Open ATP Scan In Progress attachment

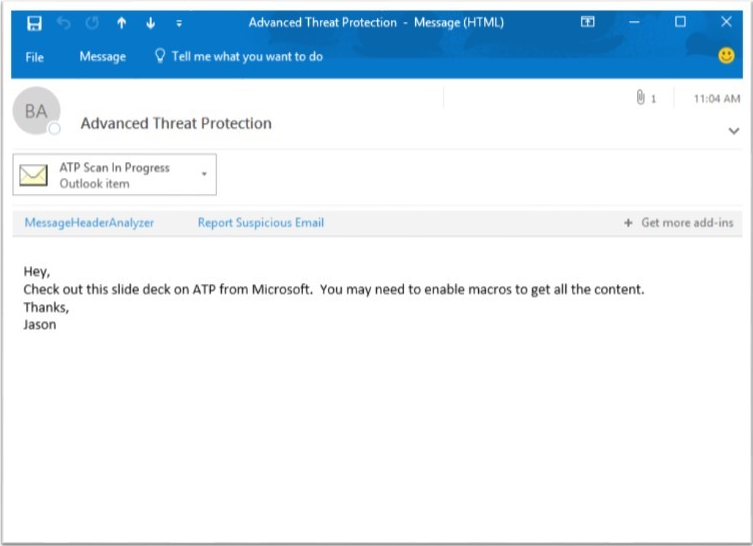click(x=114, y=175)
